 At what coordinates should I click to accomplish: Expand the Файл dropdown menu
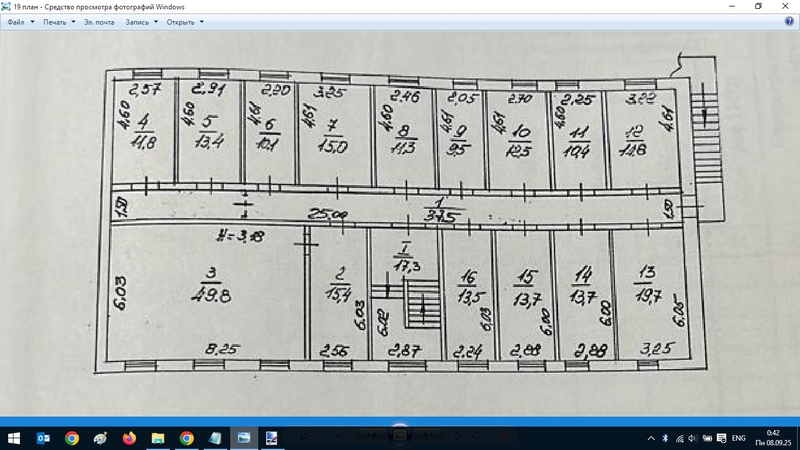point(21,21)
